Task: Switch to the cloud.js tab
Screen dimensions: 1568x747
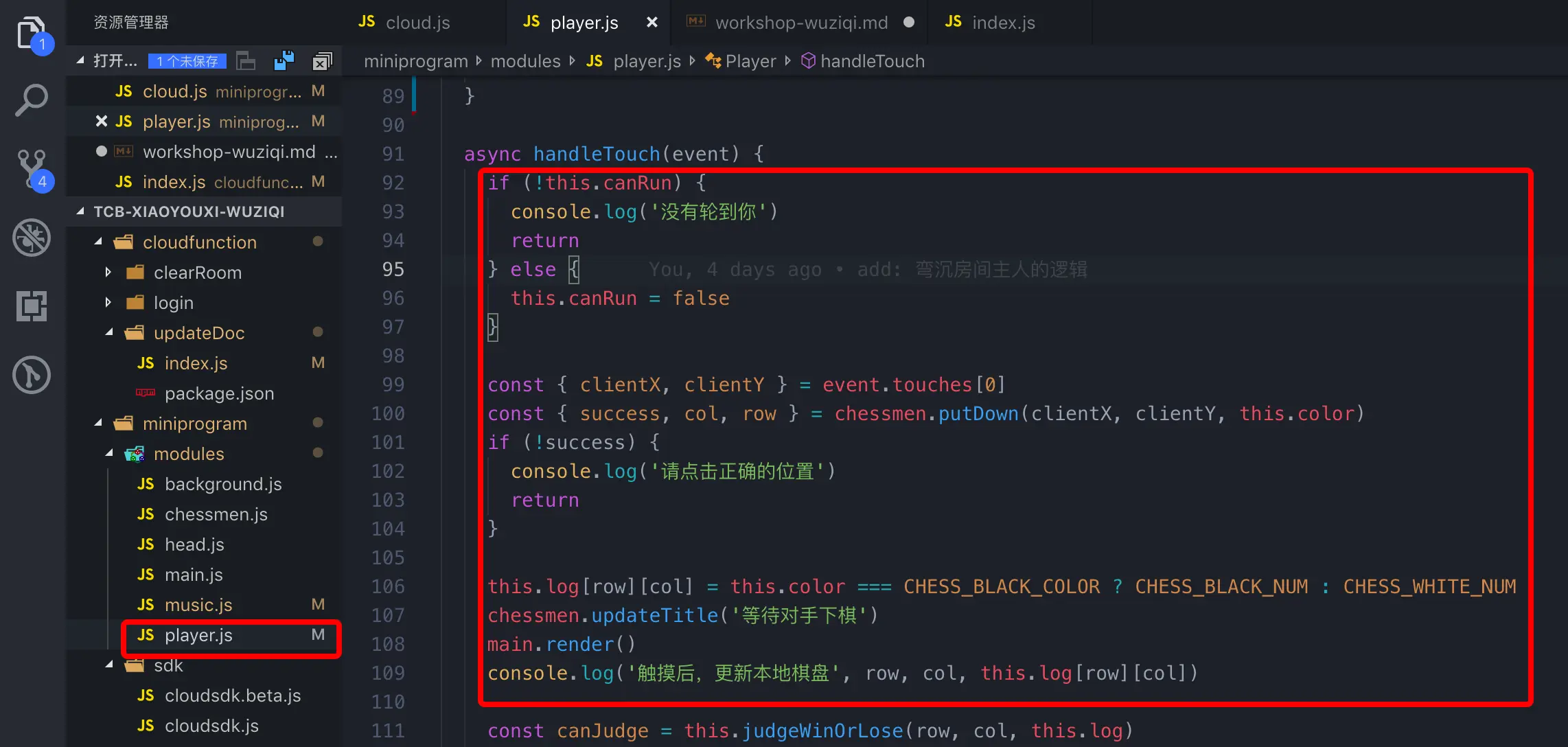Action: [417, 23]
